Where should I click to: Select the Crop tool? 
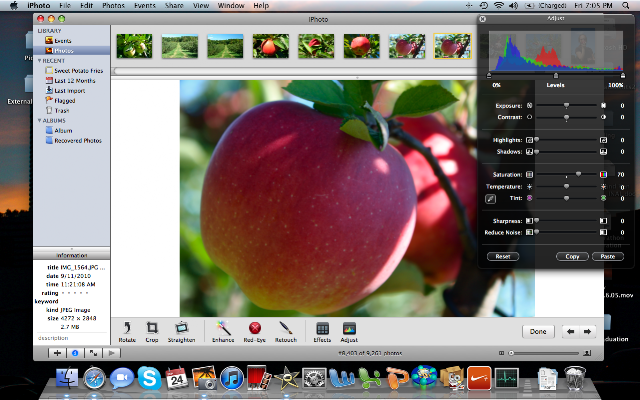(x=152, y=331)
